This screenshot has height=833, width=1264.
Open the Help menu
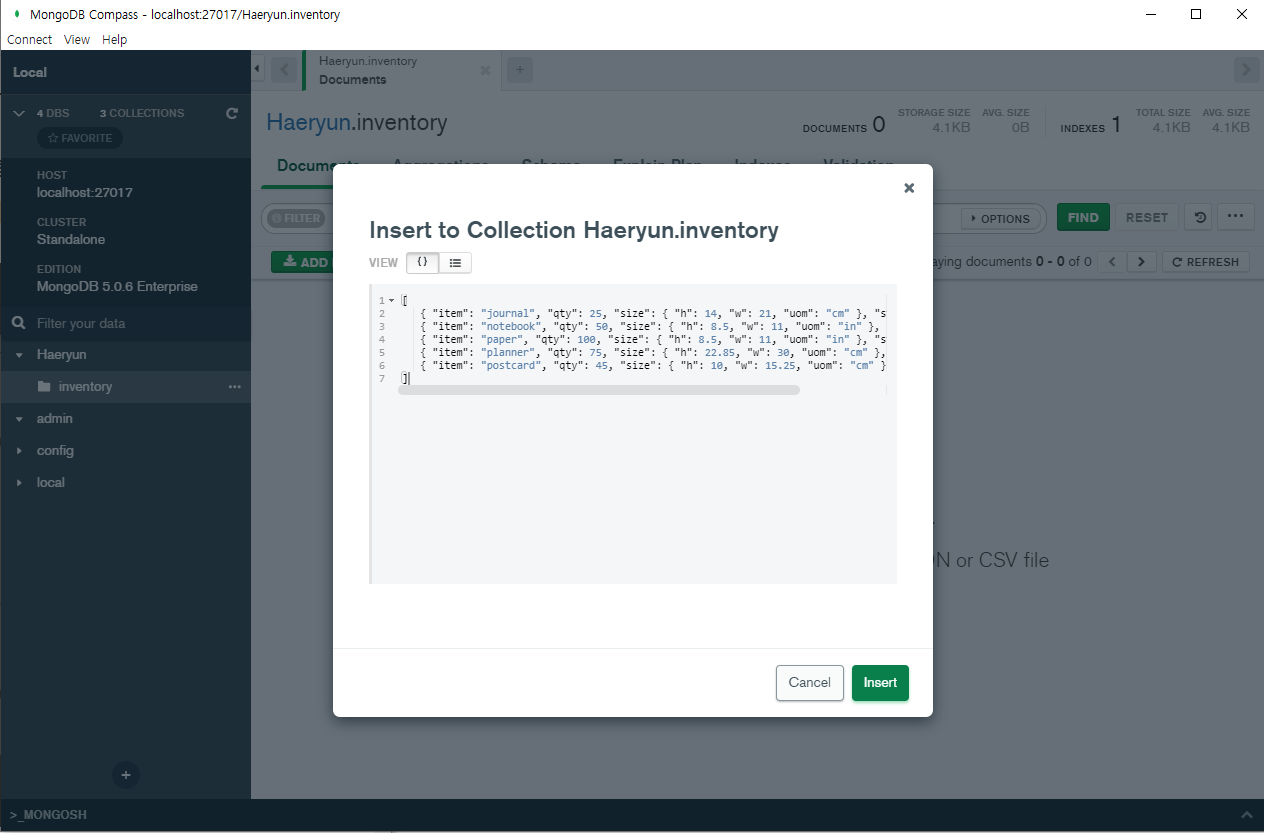(115, 40)
